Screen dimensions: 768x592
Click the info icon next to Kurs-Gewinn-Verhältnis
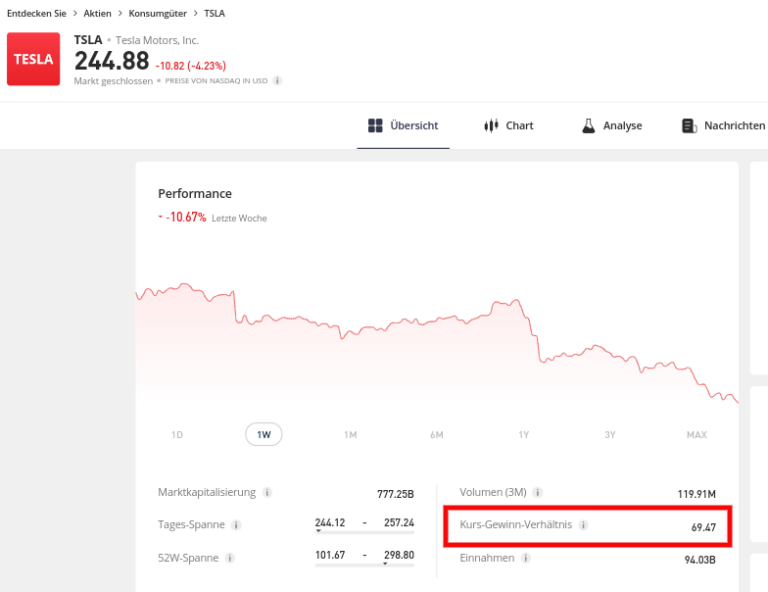click(584, 525)
